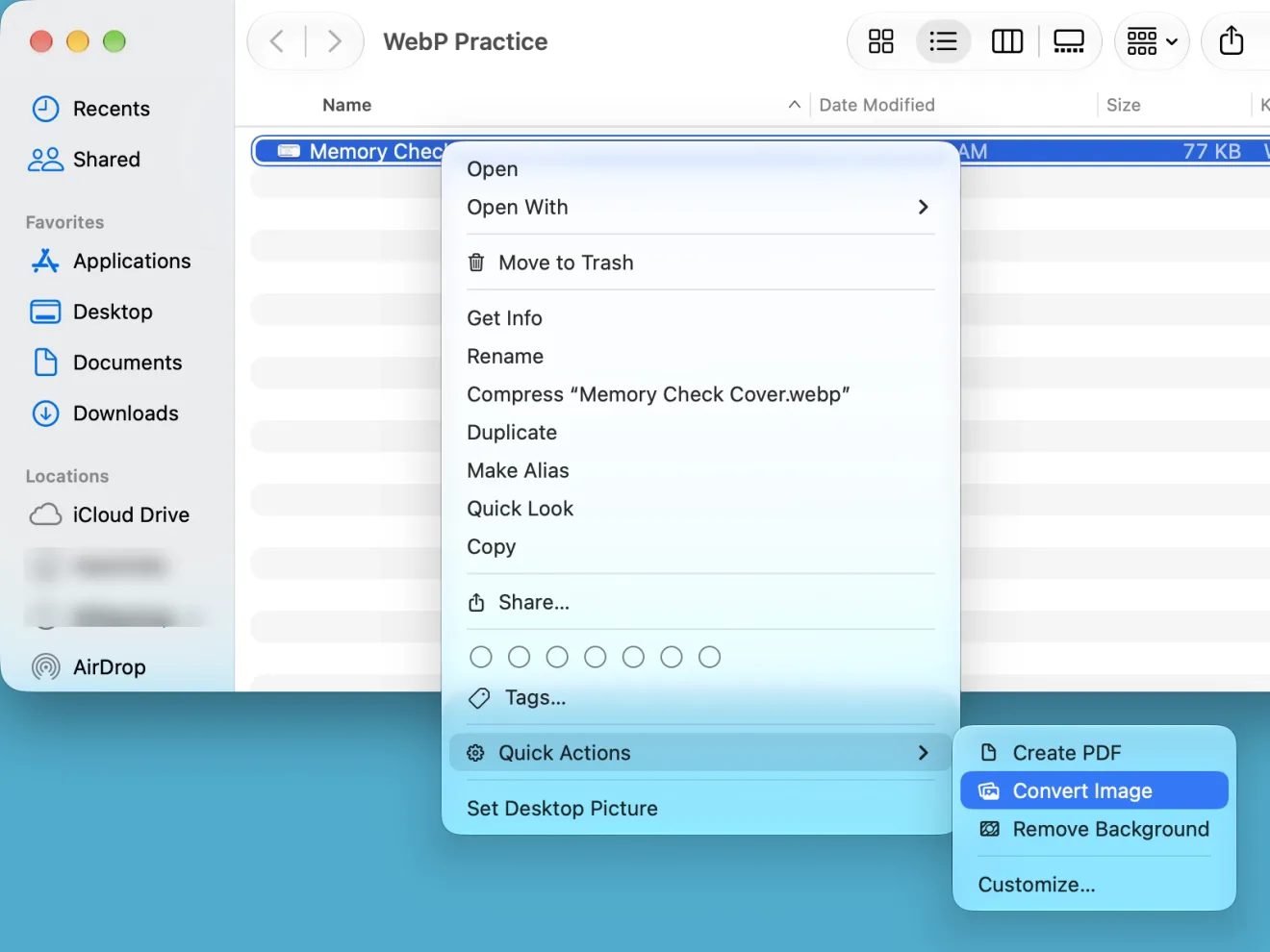The width and height of the screenshot is (1270, 952).
Task: Open iCloud Drive in the sidebar
Action: 110,514
